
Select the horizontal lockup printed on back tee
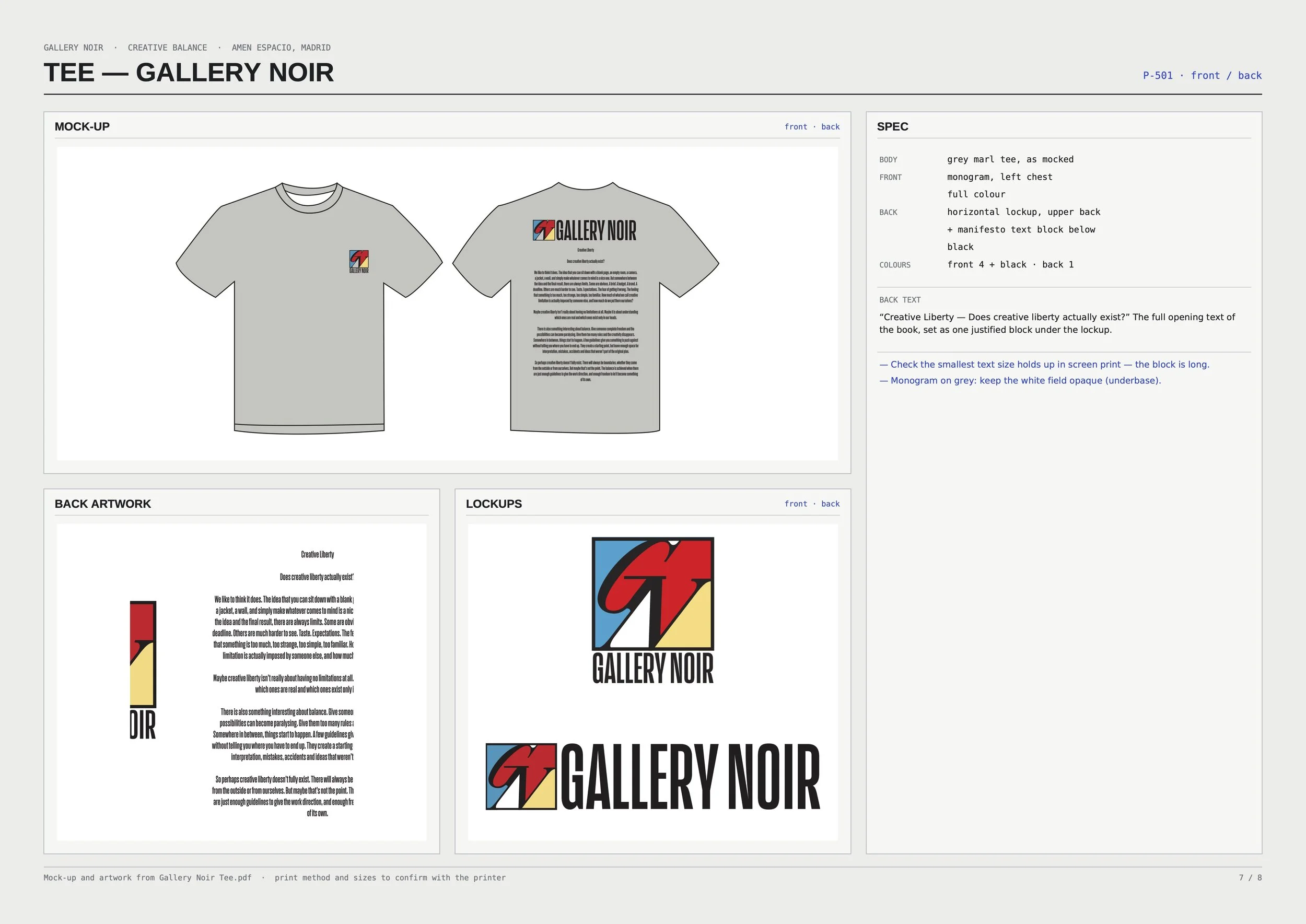[x=585, y=230]
